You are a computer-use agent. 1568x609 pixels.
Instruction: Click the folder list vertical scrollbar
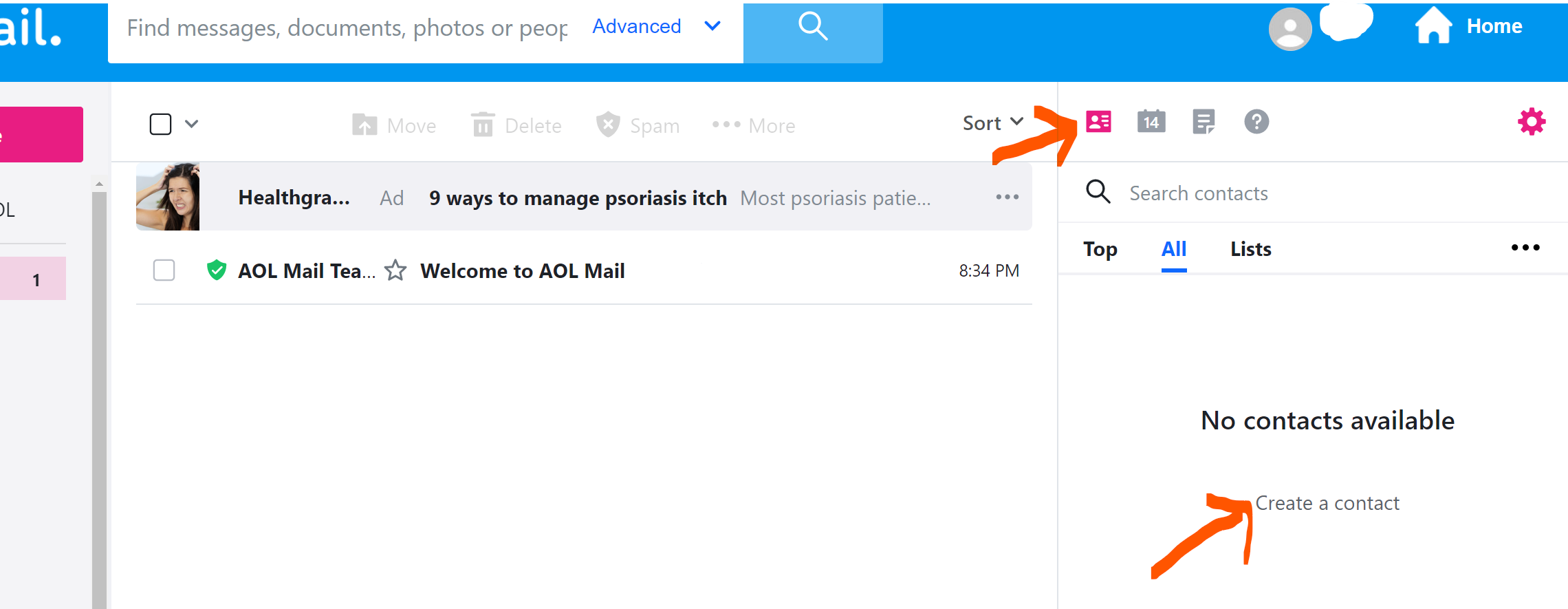(100, 392)
